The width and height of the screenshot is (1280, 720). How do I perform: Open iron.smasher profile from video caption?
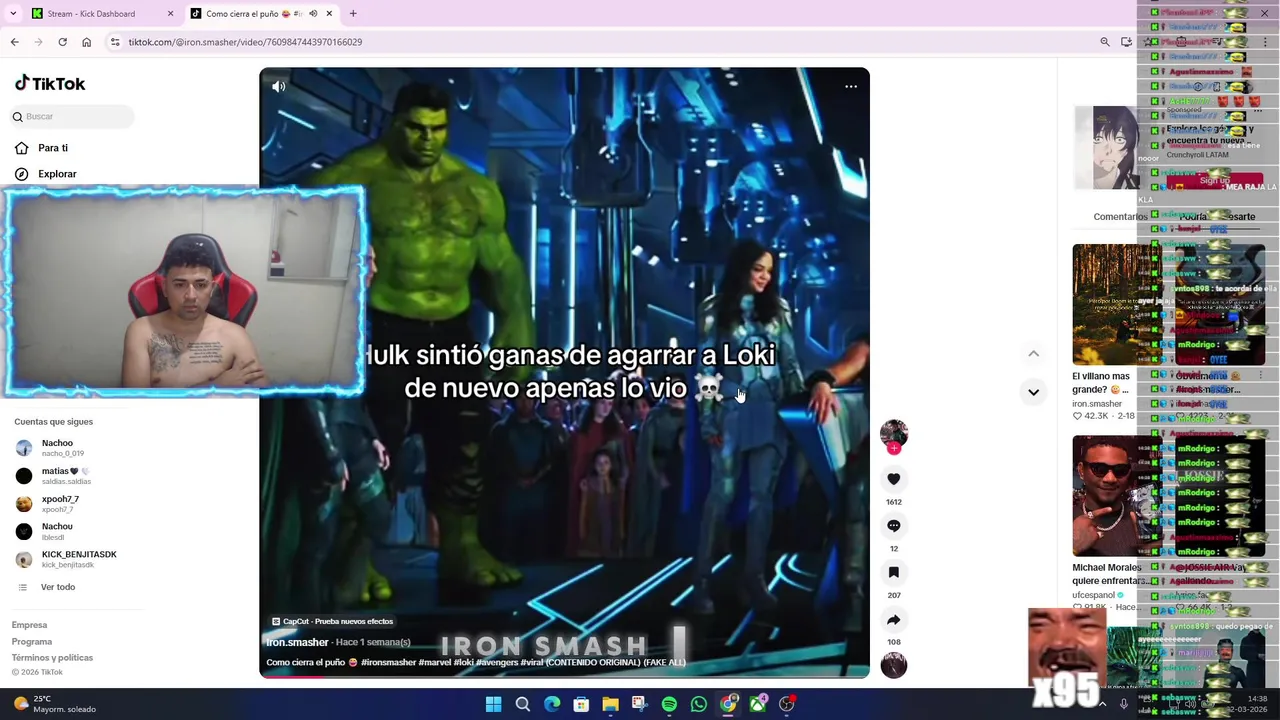(x=297, y=642)
